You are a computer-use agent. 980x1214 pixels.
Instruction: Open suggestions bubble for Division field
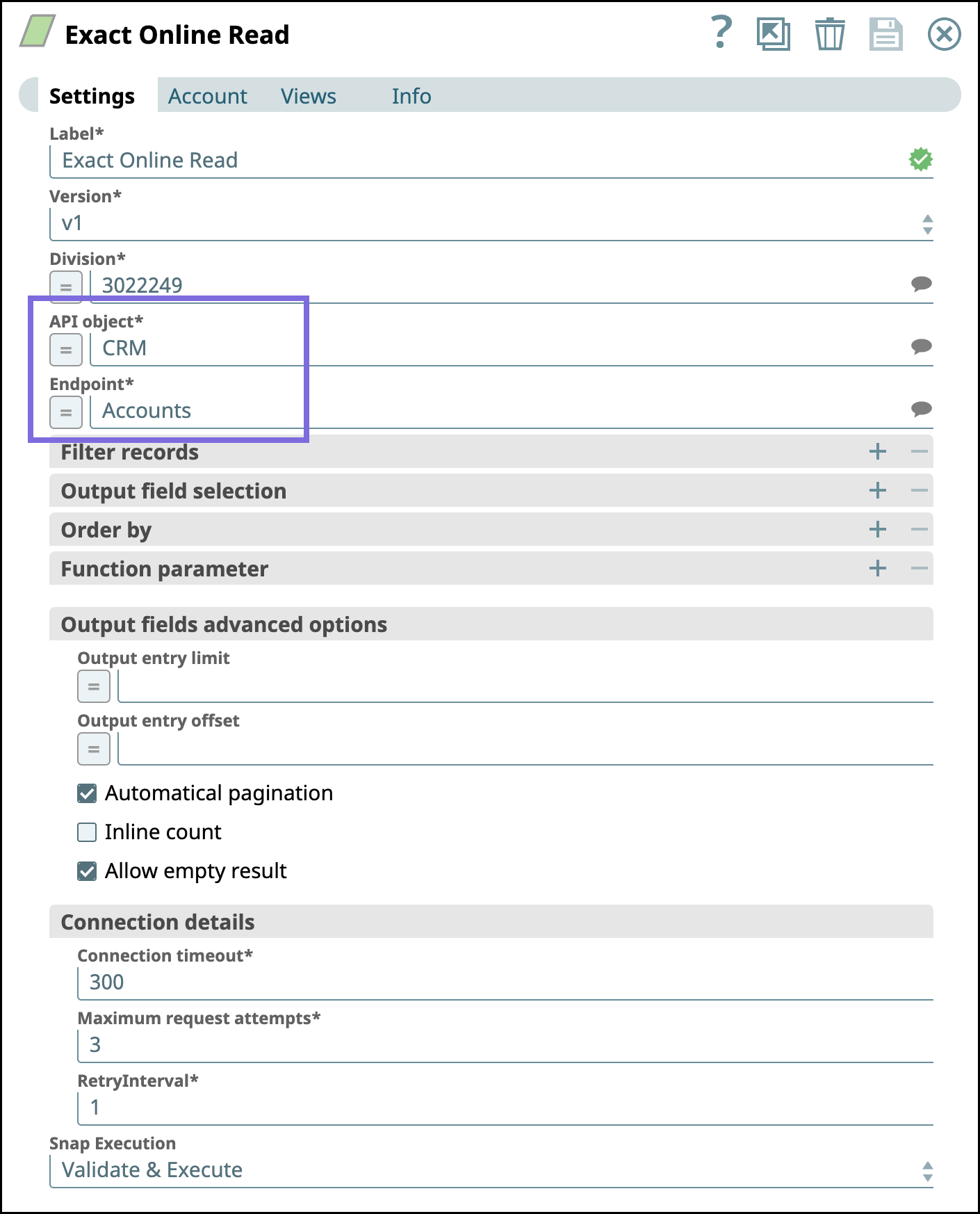[x=922, y=284]
